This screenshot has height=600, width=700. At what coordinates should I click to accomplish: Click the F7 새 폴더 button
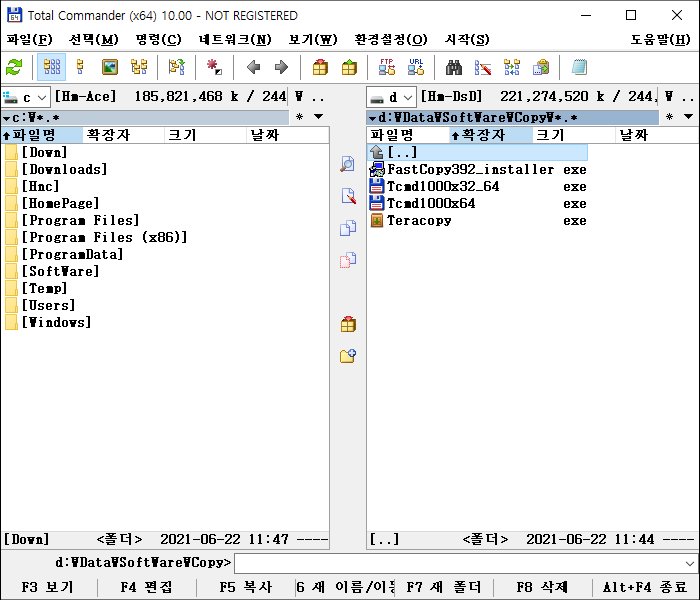coord(444,587)
